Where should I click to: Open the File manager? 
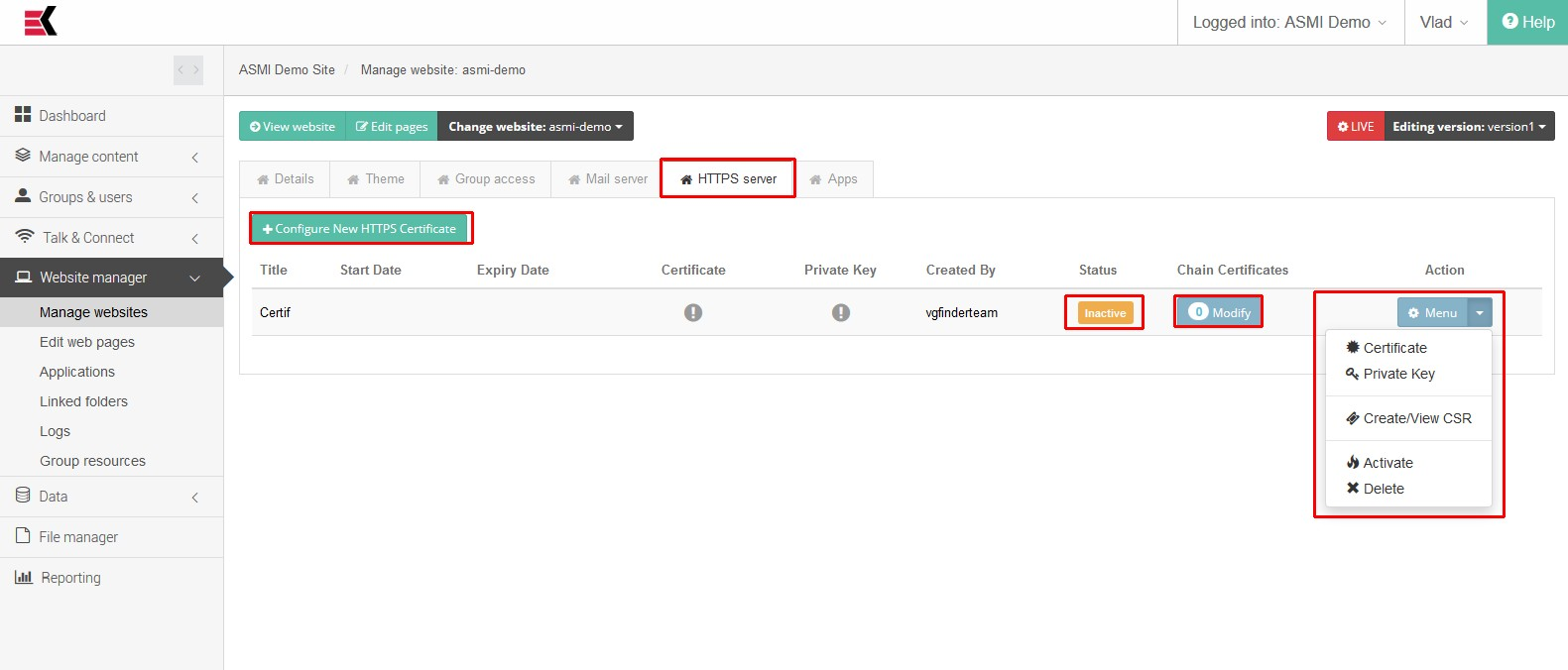(x=111, y=537)
